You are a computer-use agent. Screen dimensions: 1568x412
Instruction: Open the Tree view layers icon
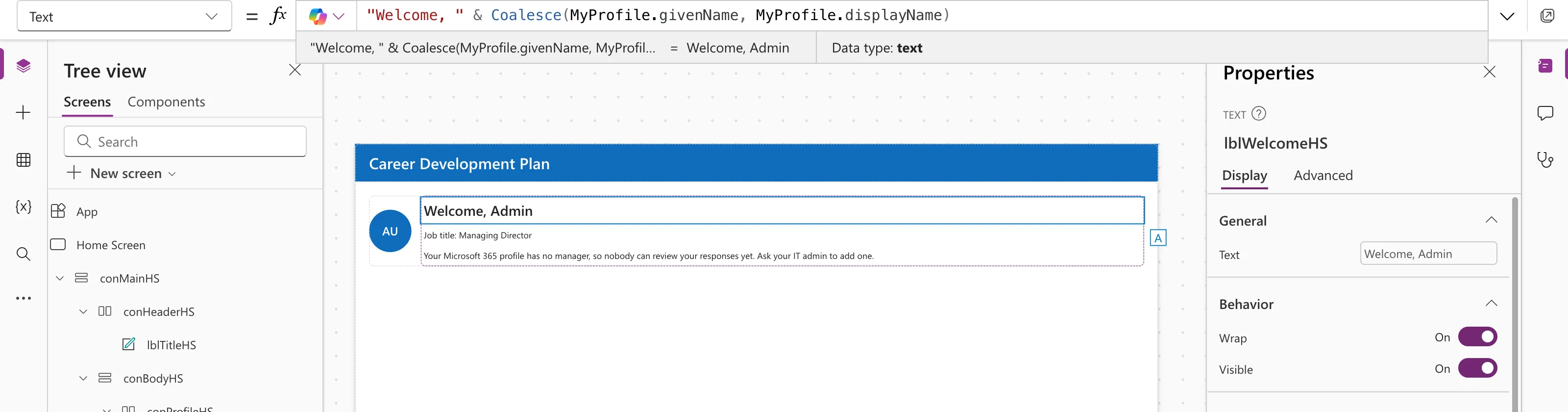pyautogui.click(x=23, y=66)
